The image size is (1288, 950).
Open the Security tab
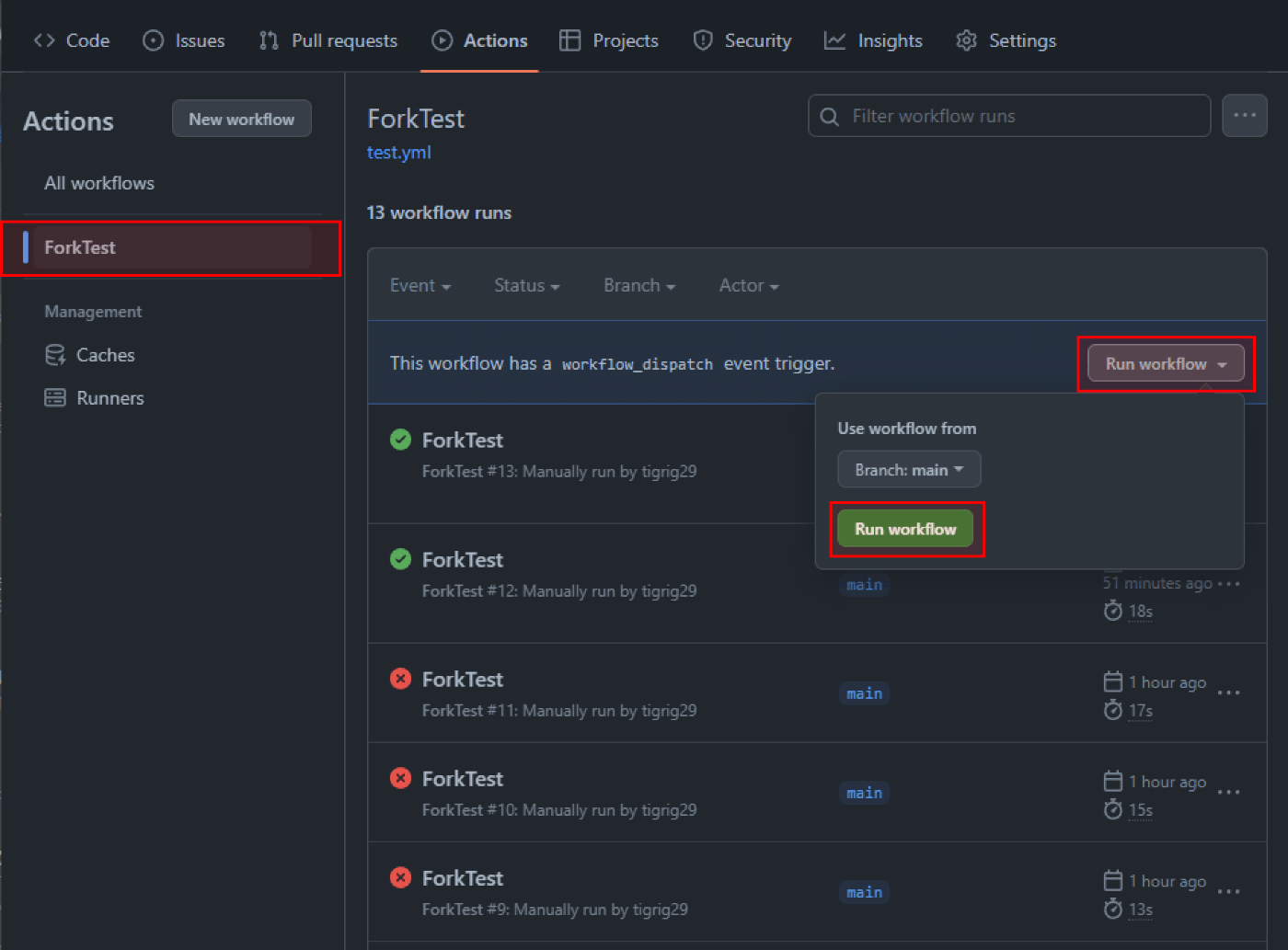click(x=742, y=40)
